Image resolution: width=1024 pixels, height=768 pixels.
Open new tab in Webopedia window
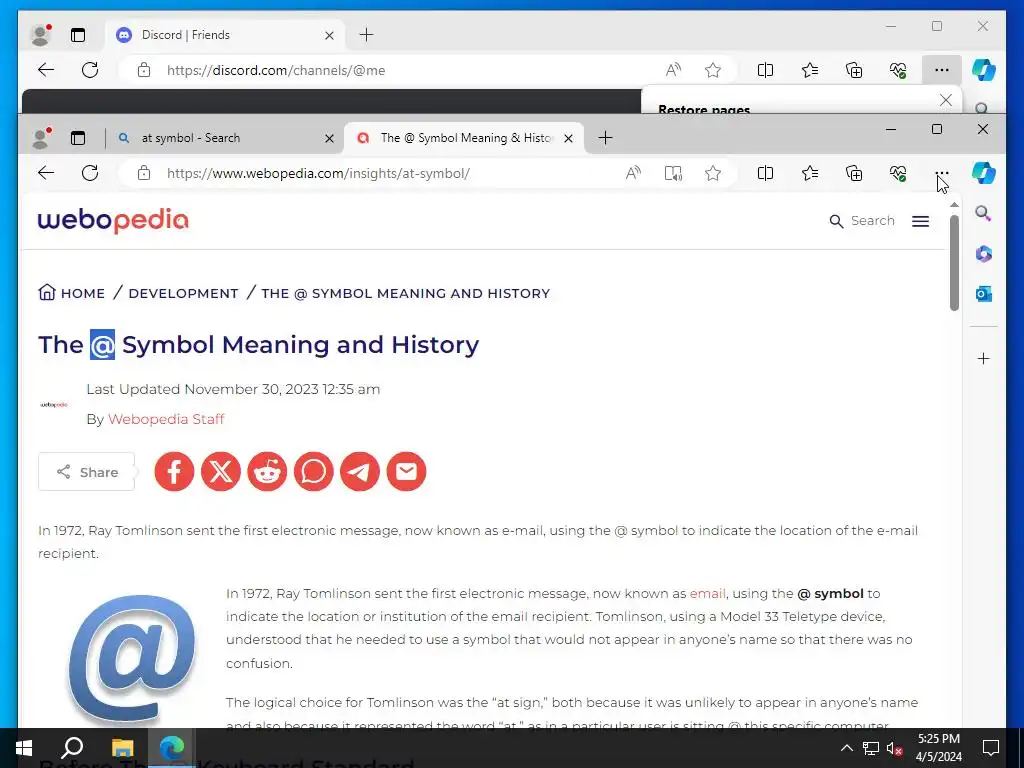pos(605,138)
